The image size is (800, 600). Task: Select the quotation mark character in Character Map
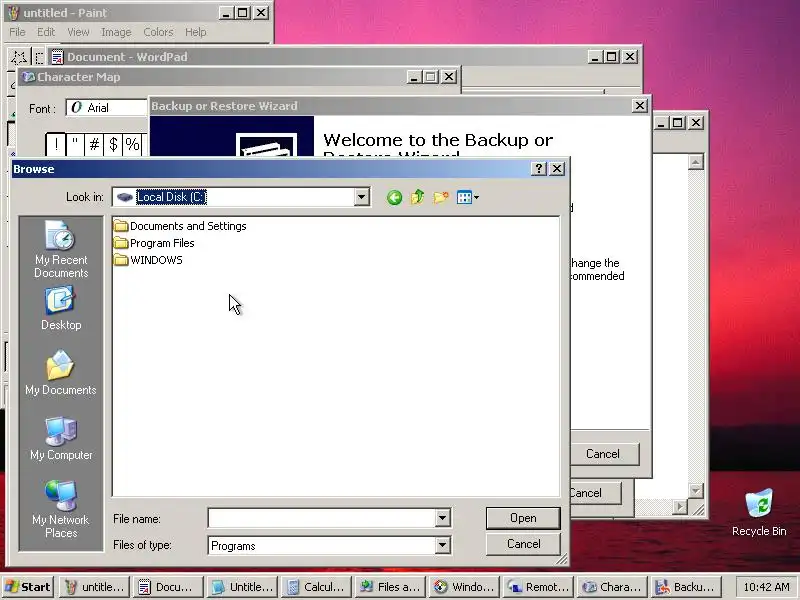(x=75, y=144)
